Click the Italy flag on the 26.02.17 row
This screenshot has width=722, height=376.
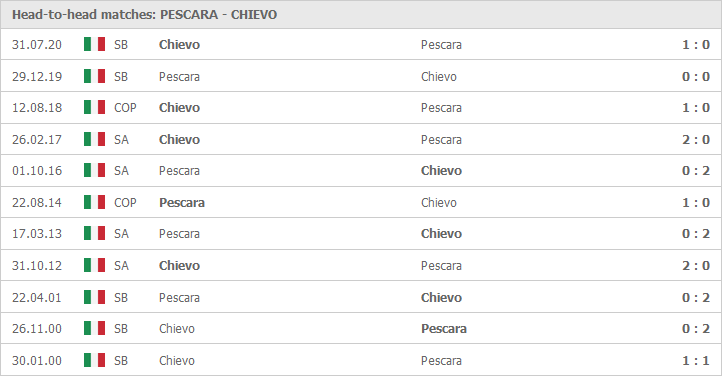(94, 139)
